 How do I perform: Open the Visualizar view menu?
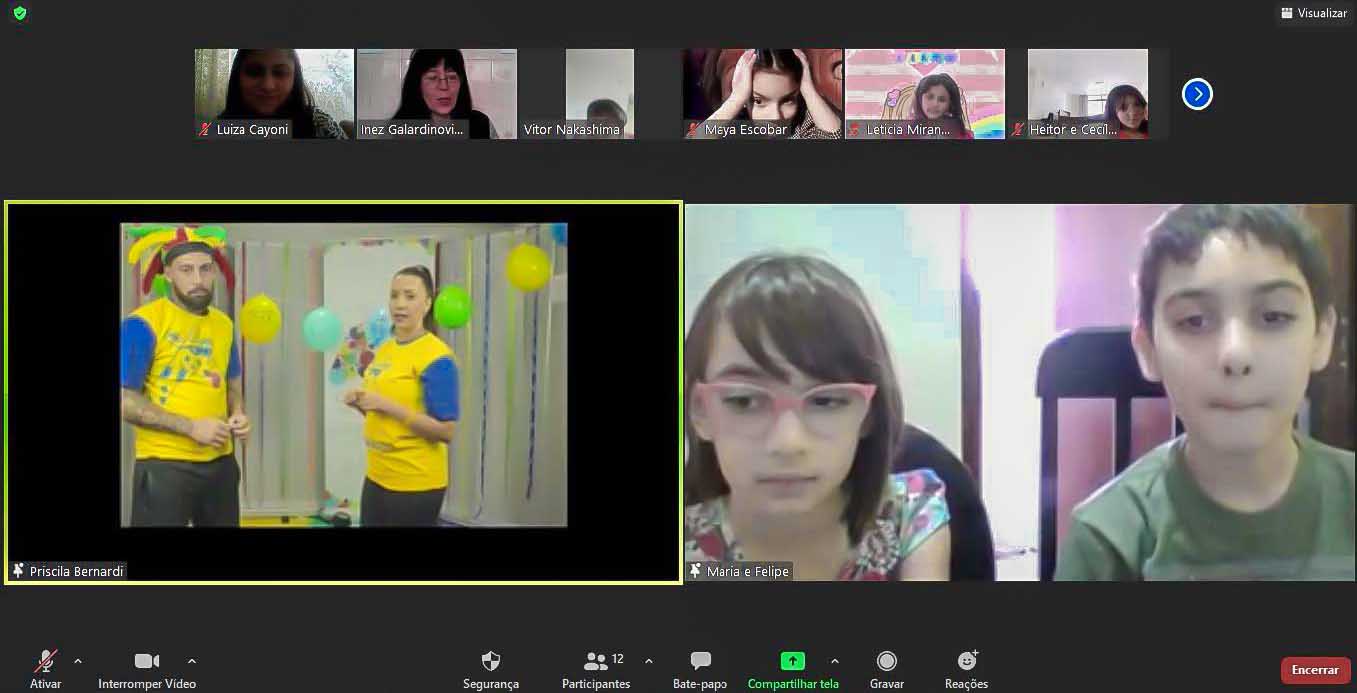pos(1314,13)
